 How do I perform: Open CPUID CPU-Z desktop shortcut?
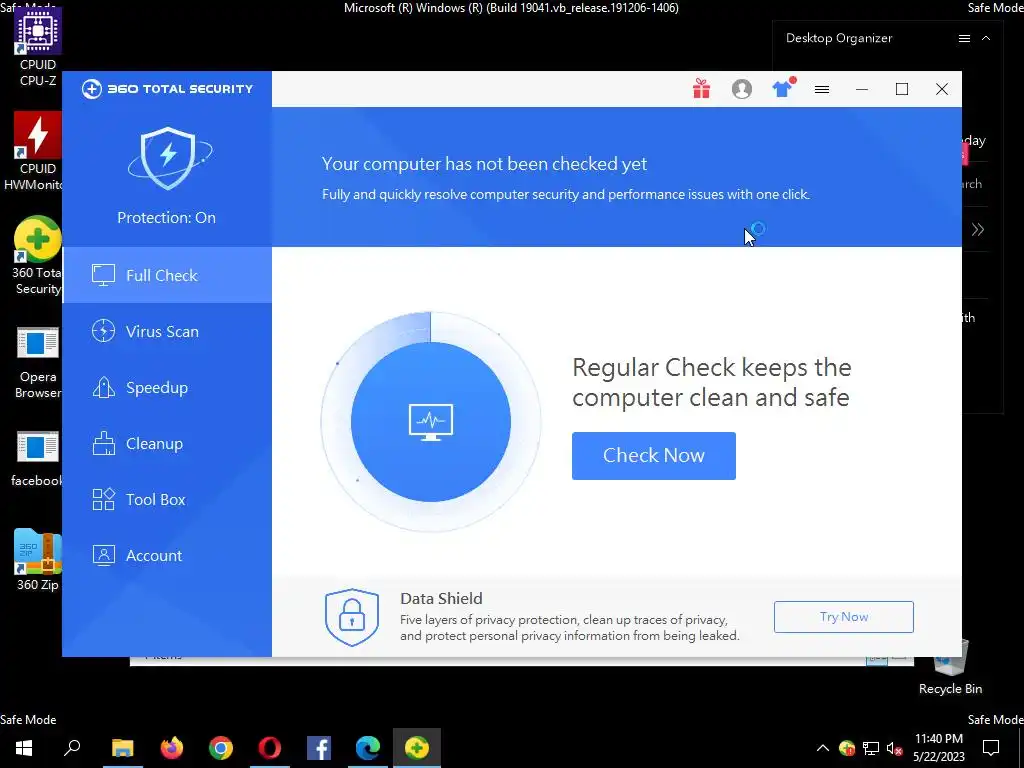tap(38, 47)
